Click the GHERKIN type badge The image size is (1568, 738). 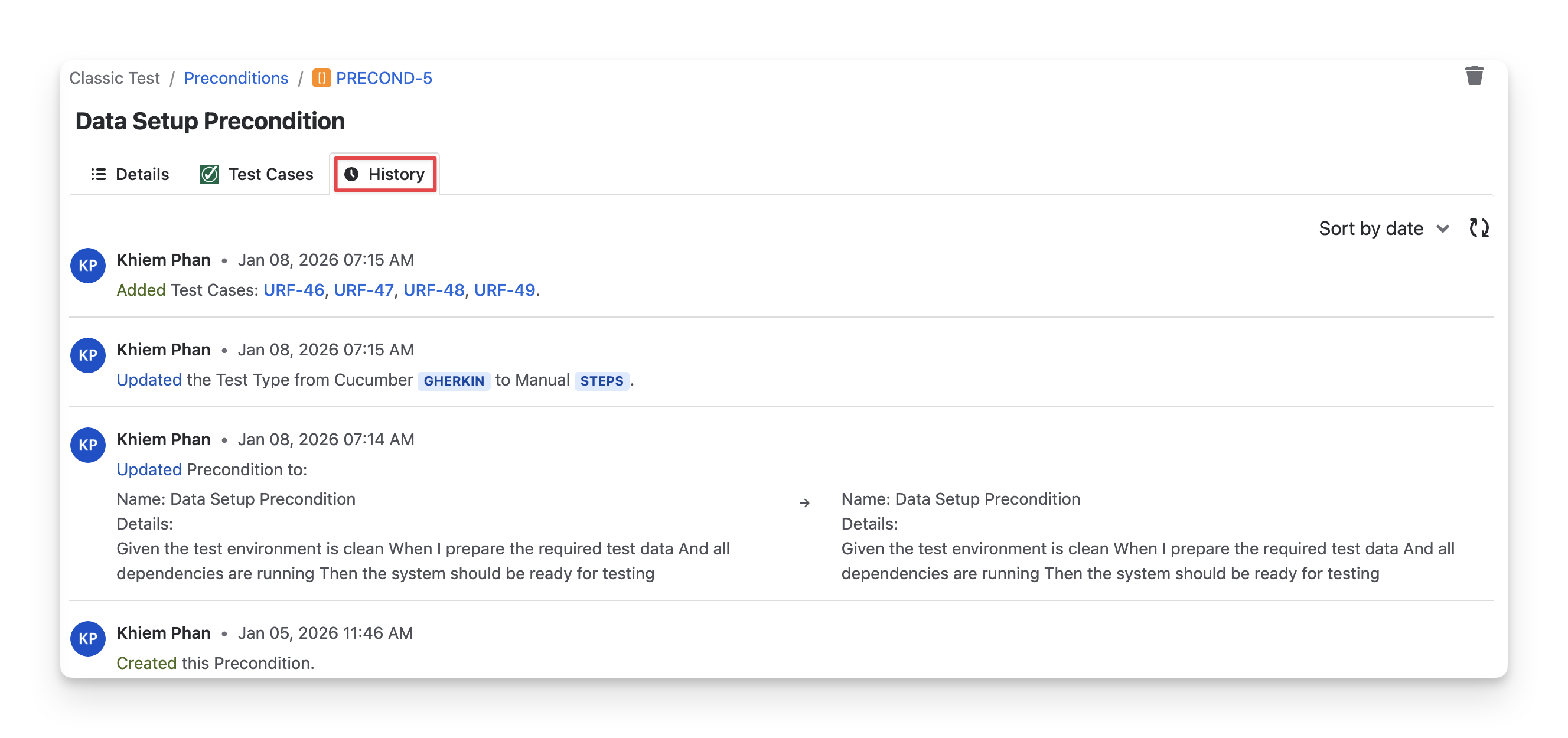[454, 381]
